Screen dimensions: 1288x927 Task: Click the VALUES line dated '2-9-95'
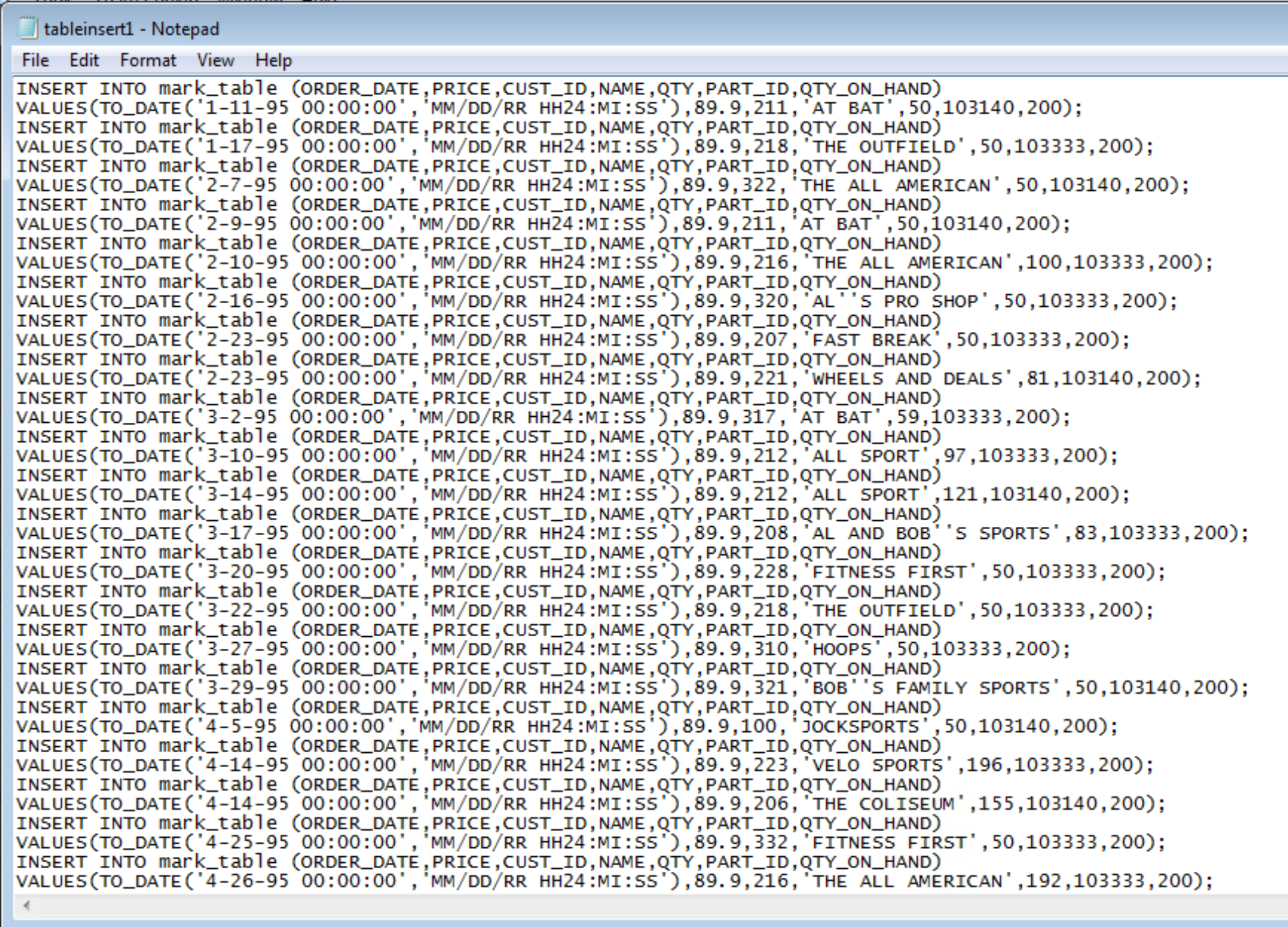543,224
